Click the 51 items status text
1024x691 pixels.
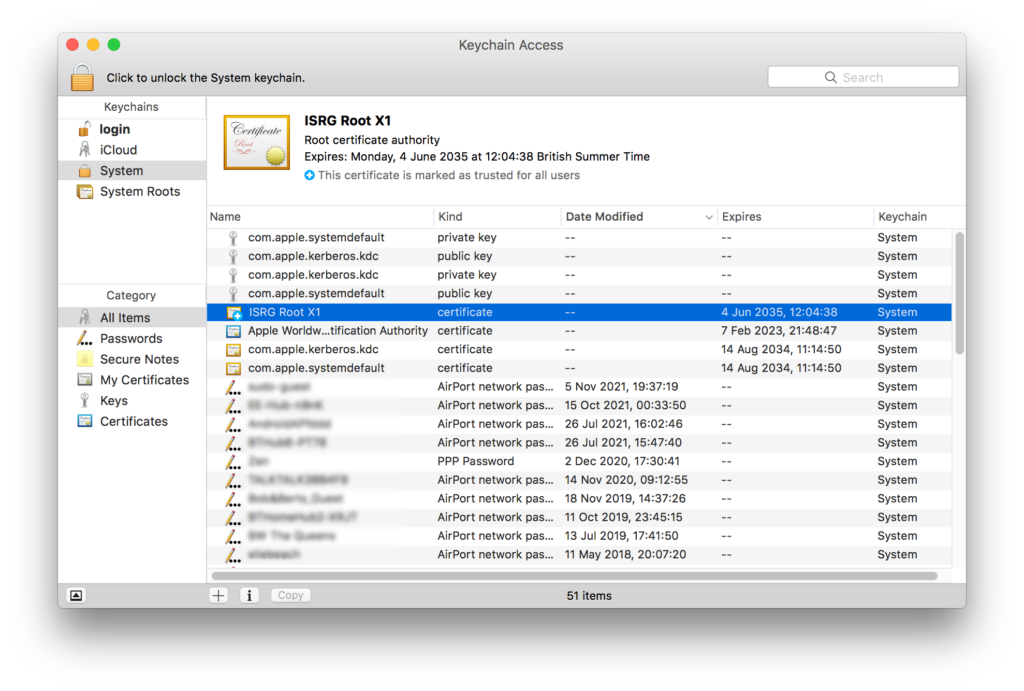[589, 596]
